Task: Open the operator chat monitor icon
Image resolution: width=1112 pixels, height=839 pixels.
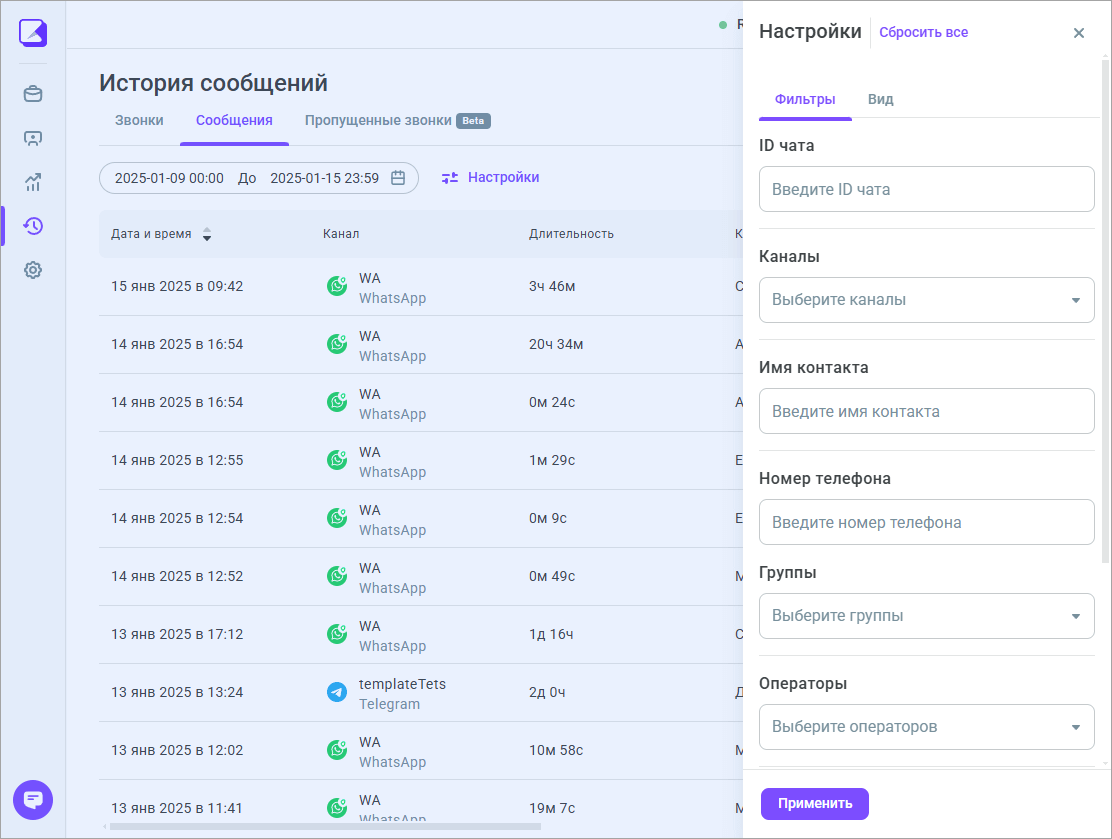Action: point(33,138)
